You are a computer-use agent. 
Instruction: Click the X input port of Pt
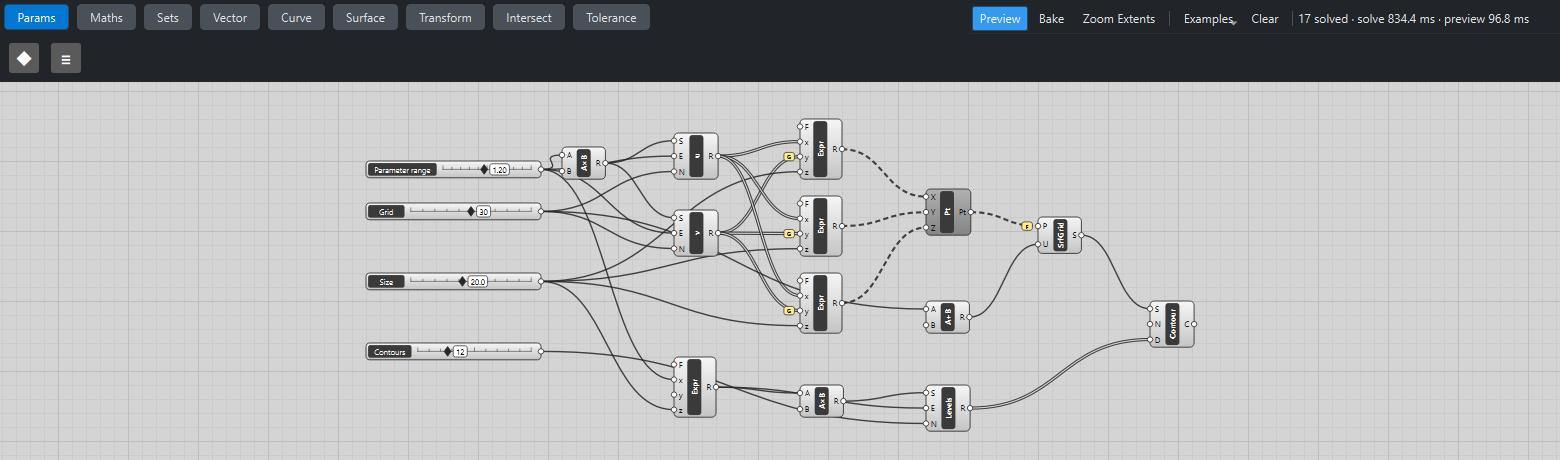pos(926,197)
